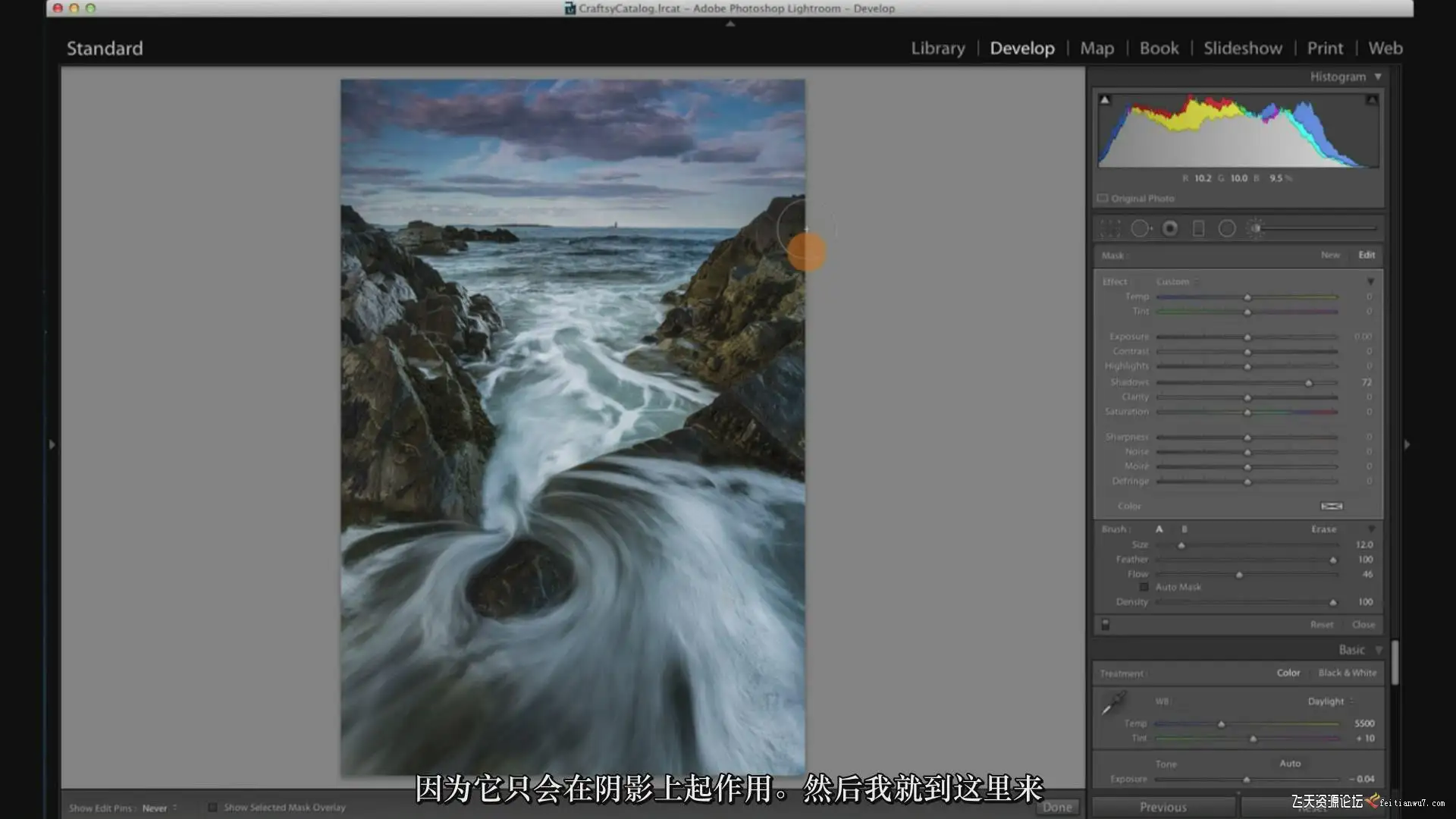Select the Graduated Filter tool
This screenshot has height=819, width=1456.
(1198, 228)
